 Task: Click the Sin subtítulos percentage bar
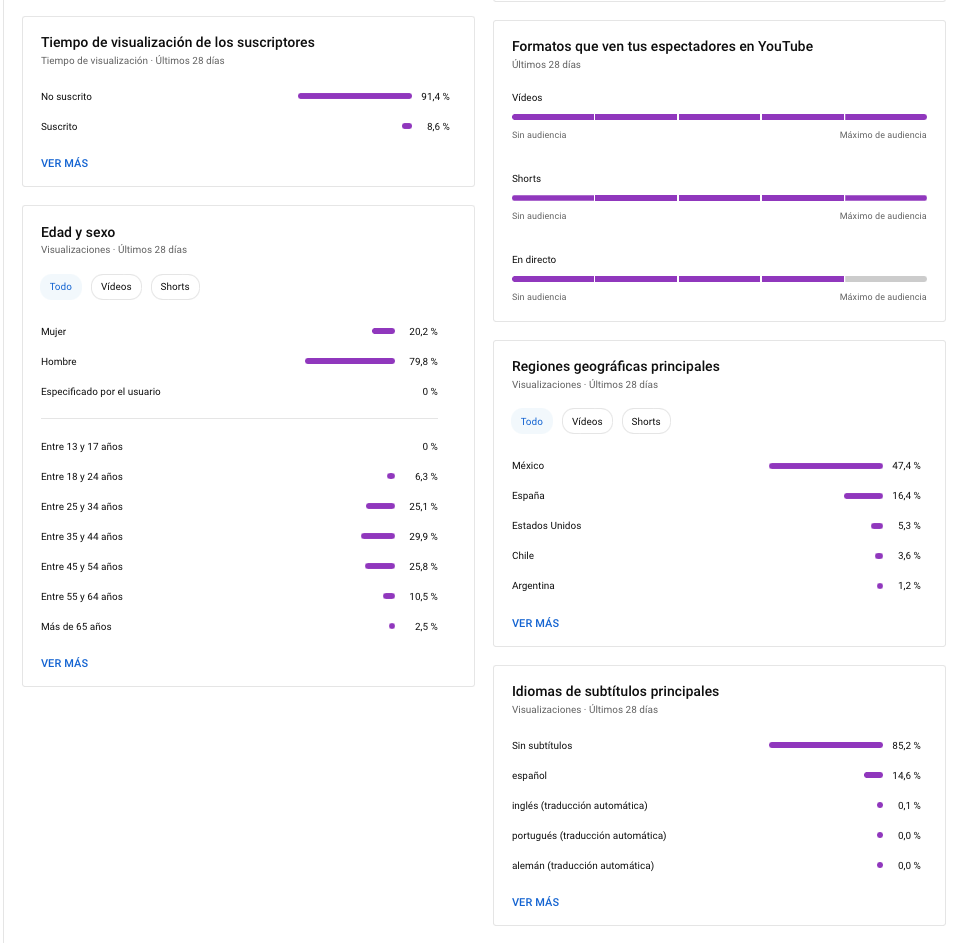click(826, 745)
